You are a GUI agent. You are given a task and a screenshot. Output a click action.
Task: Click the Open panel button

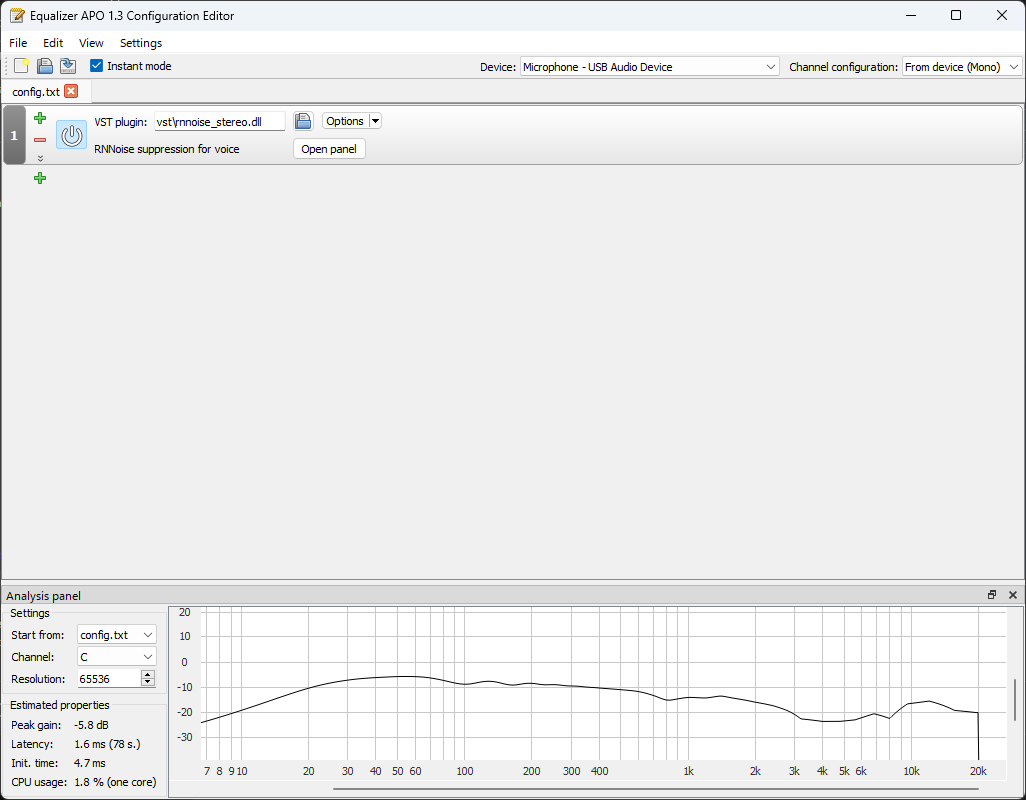pos(329,149)
